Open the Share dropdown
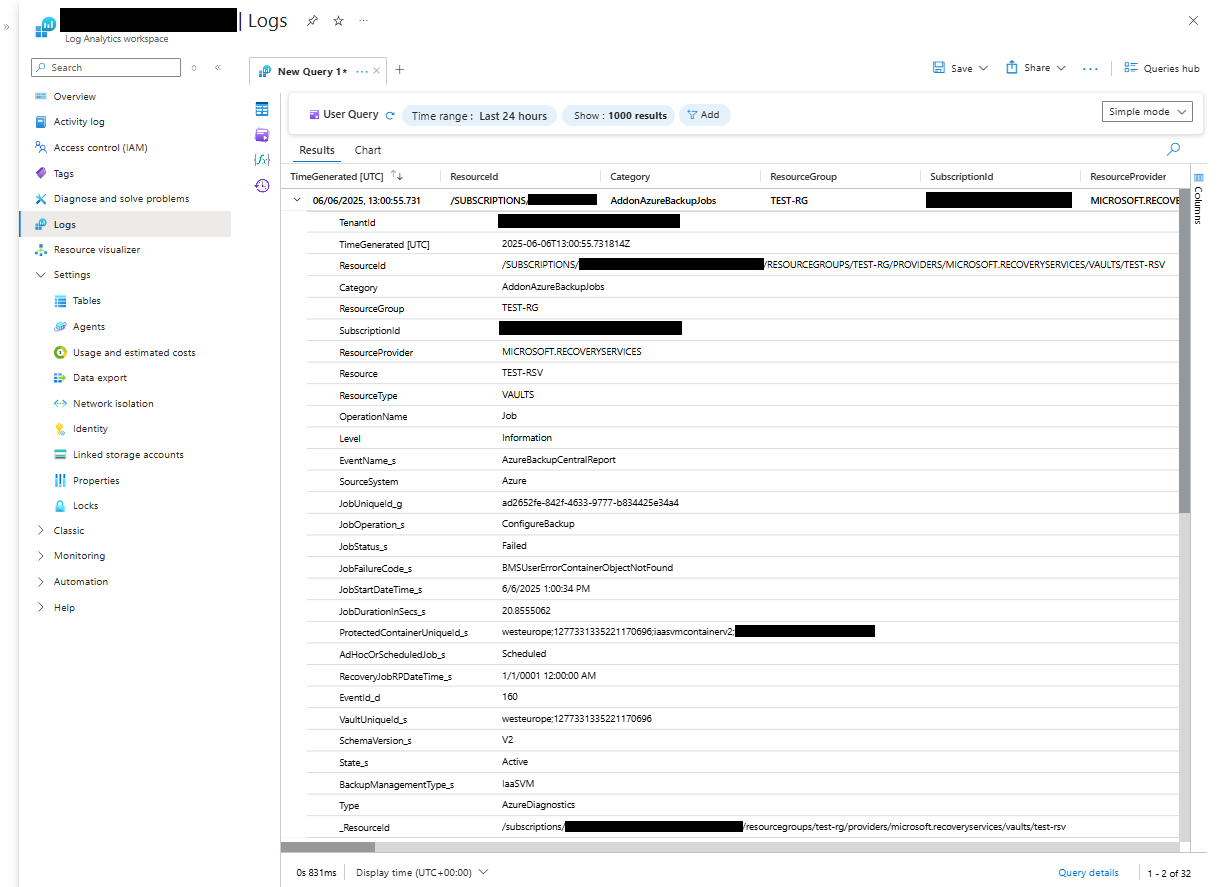The image size is (1218, 887). point(1036,68)
